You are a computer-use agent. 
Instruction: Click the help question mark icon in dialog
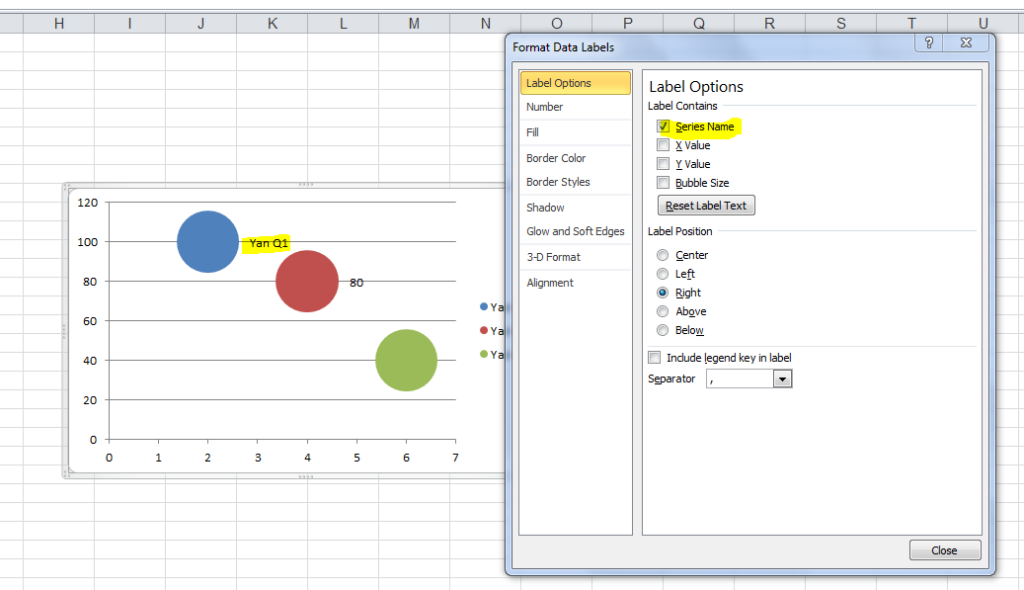click(x=929, y=43)
